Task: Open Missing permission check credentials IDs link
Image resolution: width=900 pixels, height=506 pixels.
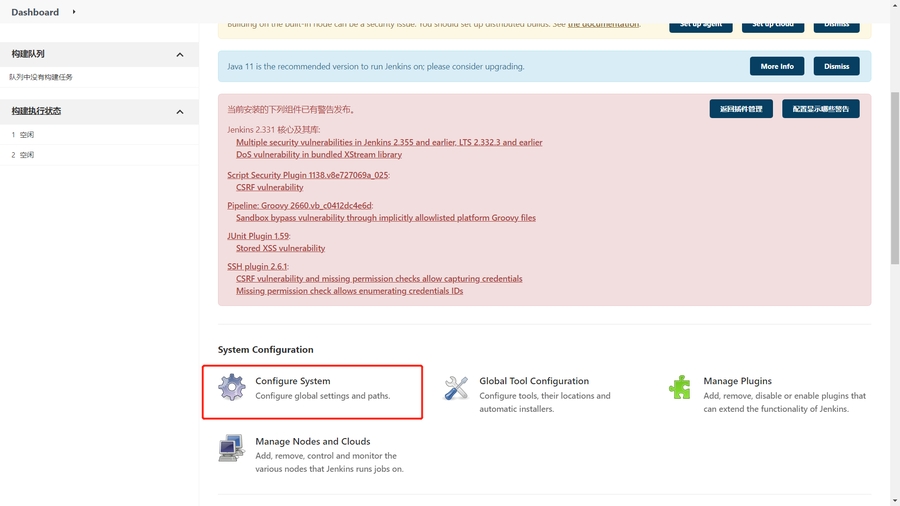Action: pyautogui.click(x=349, y=291)
